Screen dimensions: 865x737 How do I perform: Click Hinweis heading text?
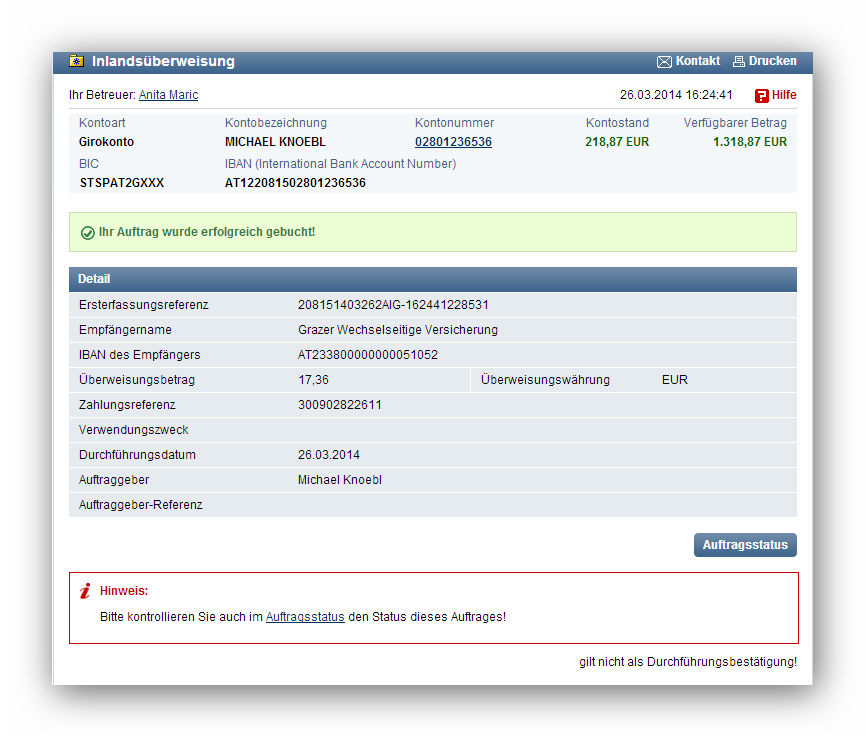pos(124,590)
